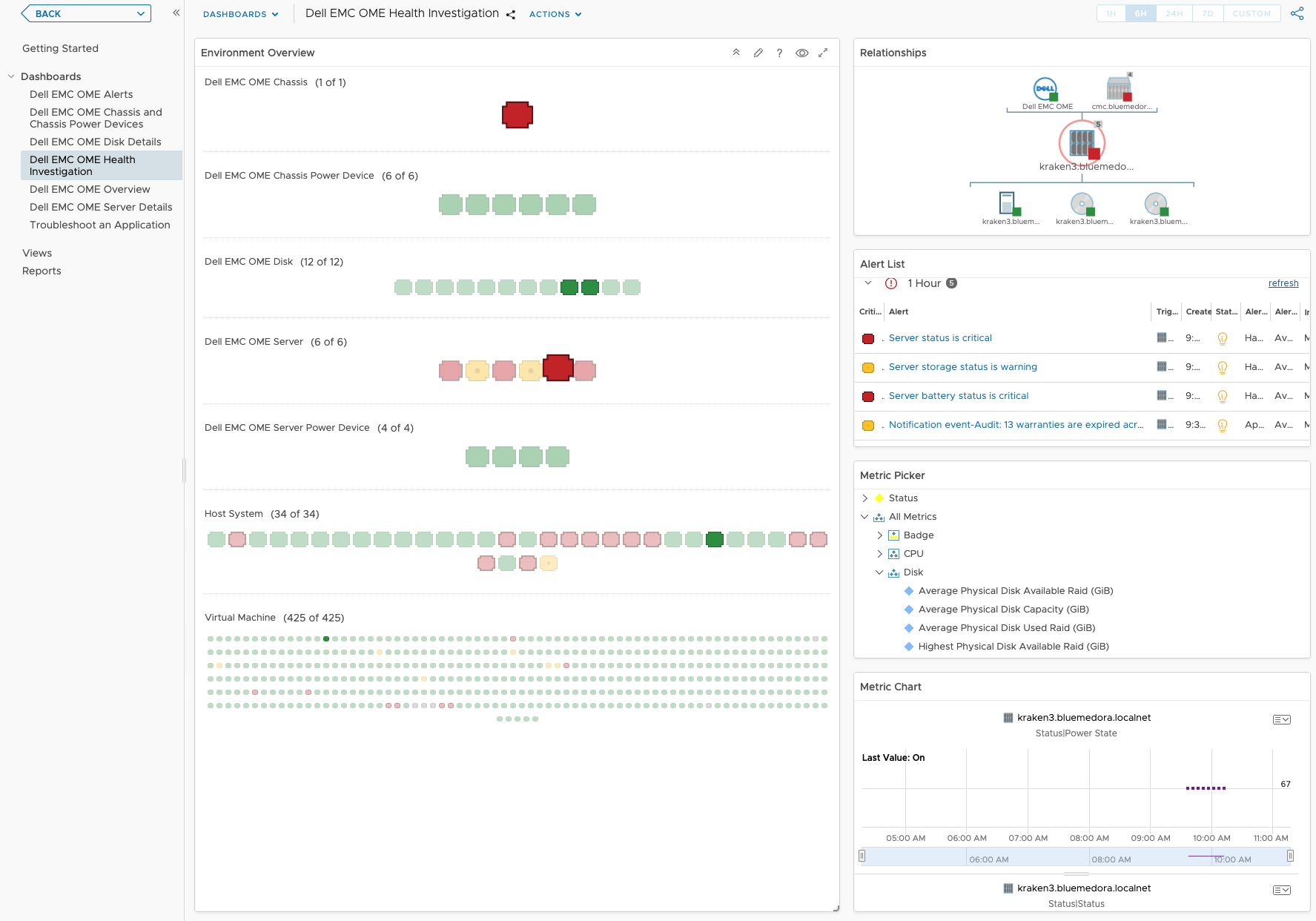The height and width of the screenshot is (921, 1316).
Task: Collapse the Disk metric group
Action: tap(880, 572)
